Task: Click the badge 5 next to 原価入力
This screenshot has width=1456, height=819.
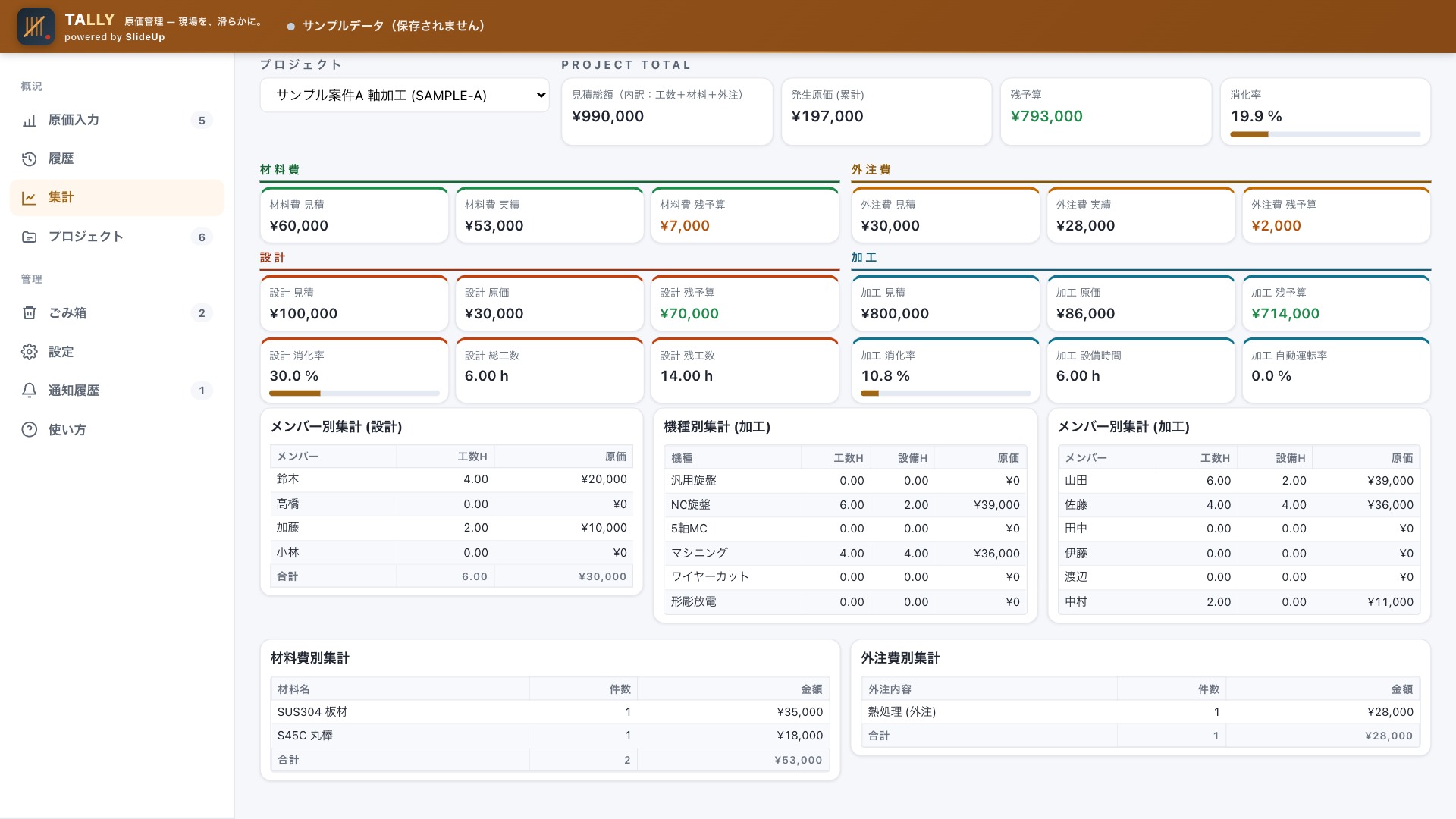Action: click(202, 121)
